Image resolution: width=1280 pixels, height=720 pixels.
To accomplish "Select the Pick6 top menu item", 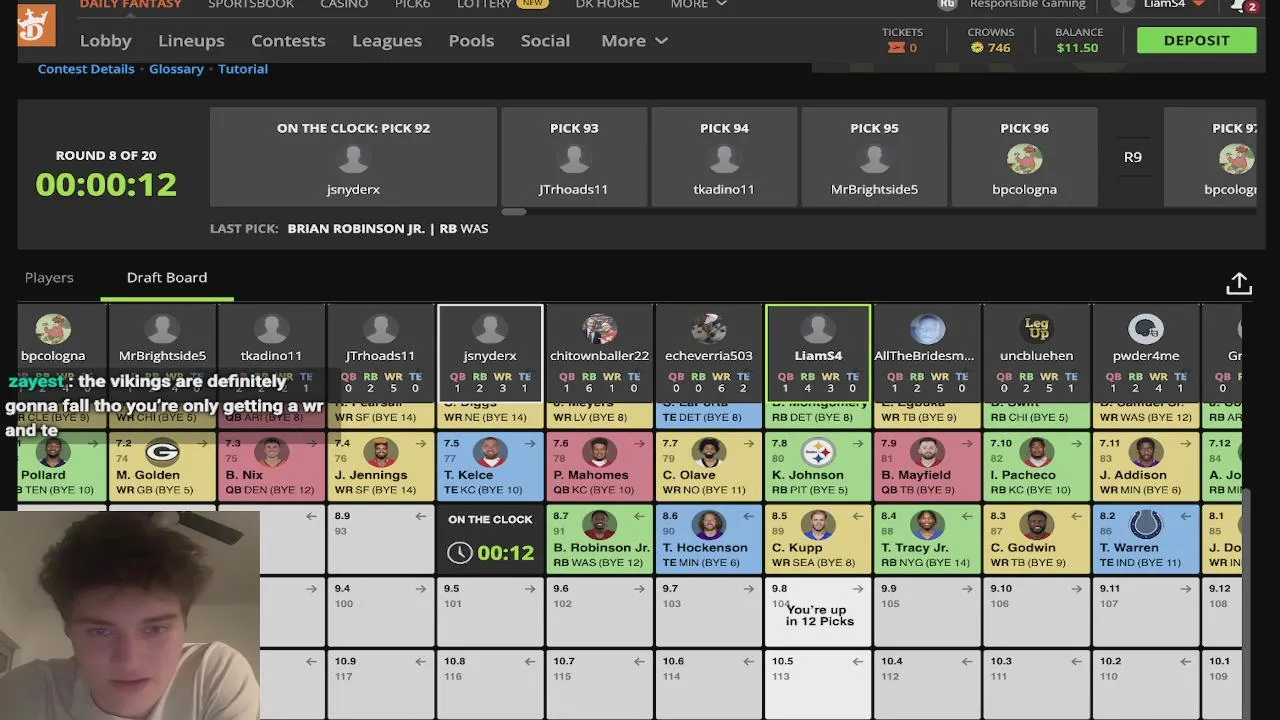I will (x=412, y=5).
